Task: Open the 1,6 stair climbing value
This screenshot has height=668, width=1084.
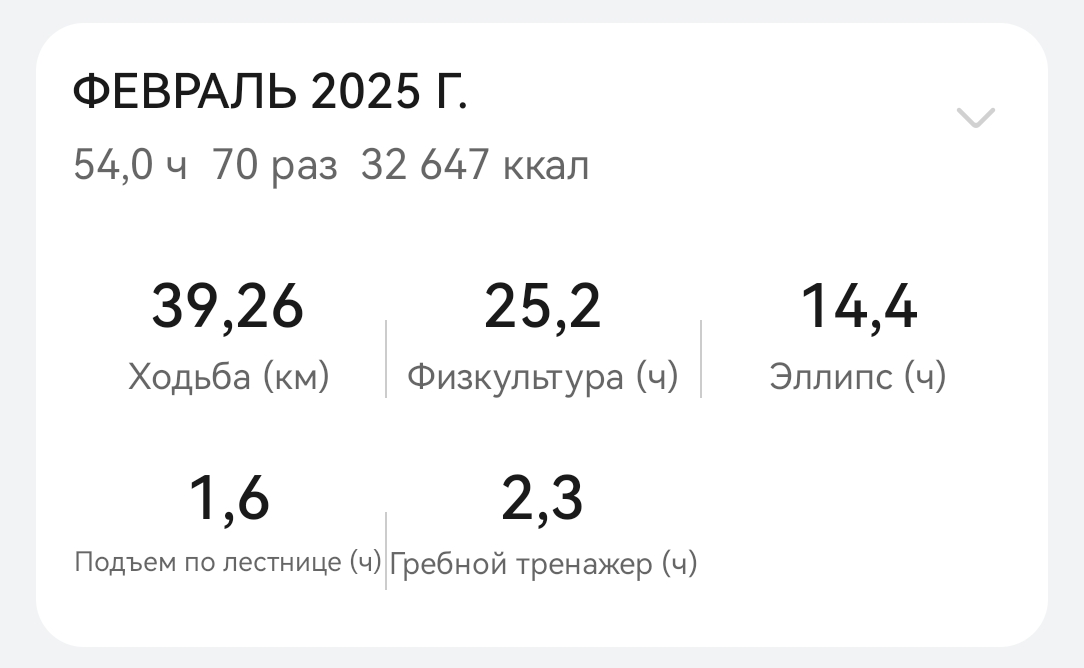Action: click(228, 498)
